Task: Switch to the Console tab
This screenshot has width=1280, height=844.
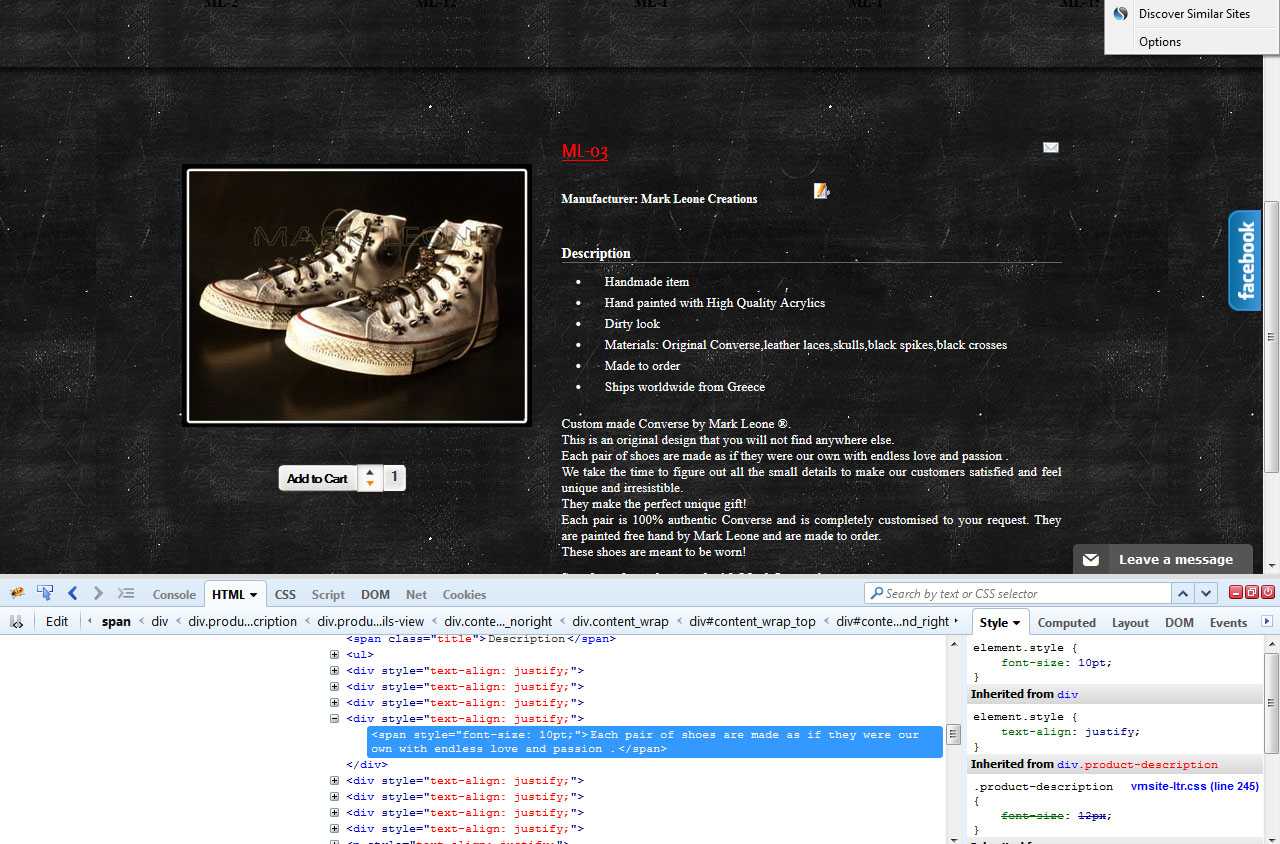Action: point(174,594)
